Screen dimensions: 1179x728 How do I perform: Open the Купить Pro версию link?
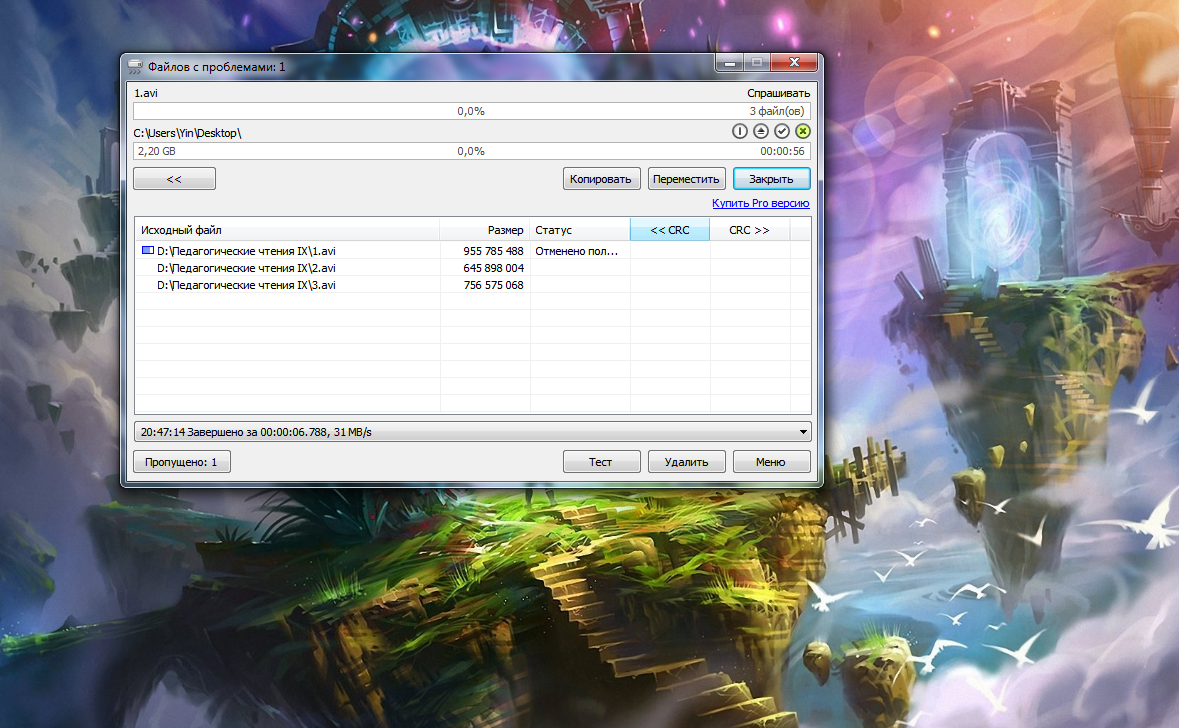pos(760,203)
